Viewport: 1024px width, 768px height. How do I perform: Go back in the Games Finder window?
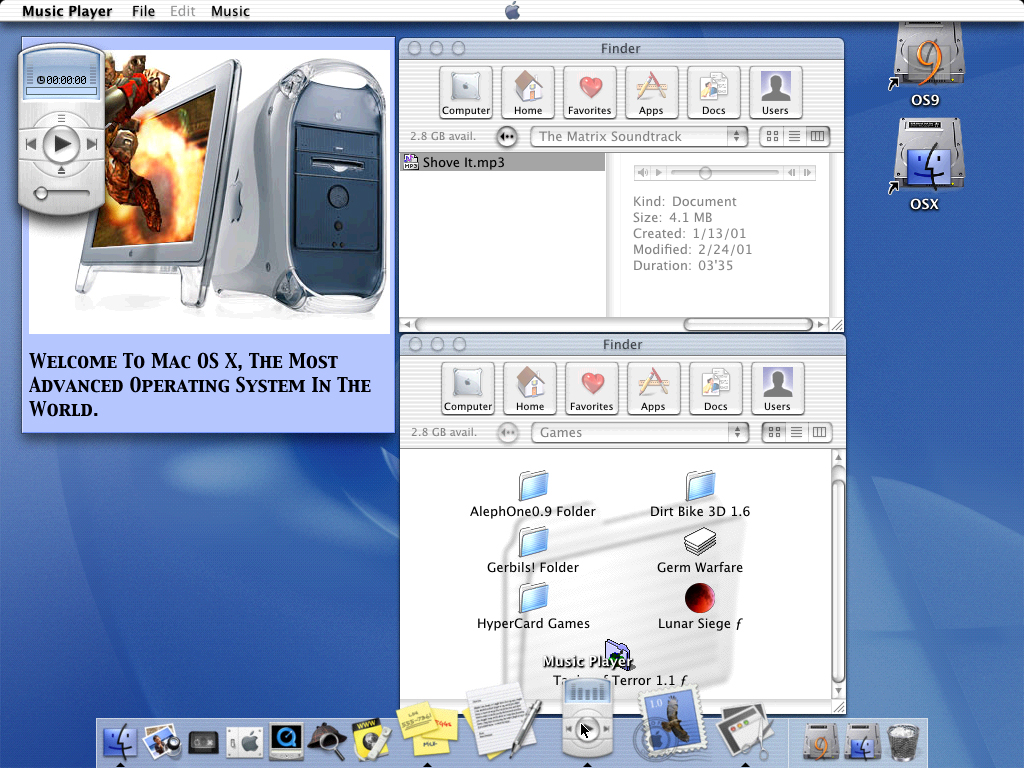tap(508, 432)
